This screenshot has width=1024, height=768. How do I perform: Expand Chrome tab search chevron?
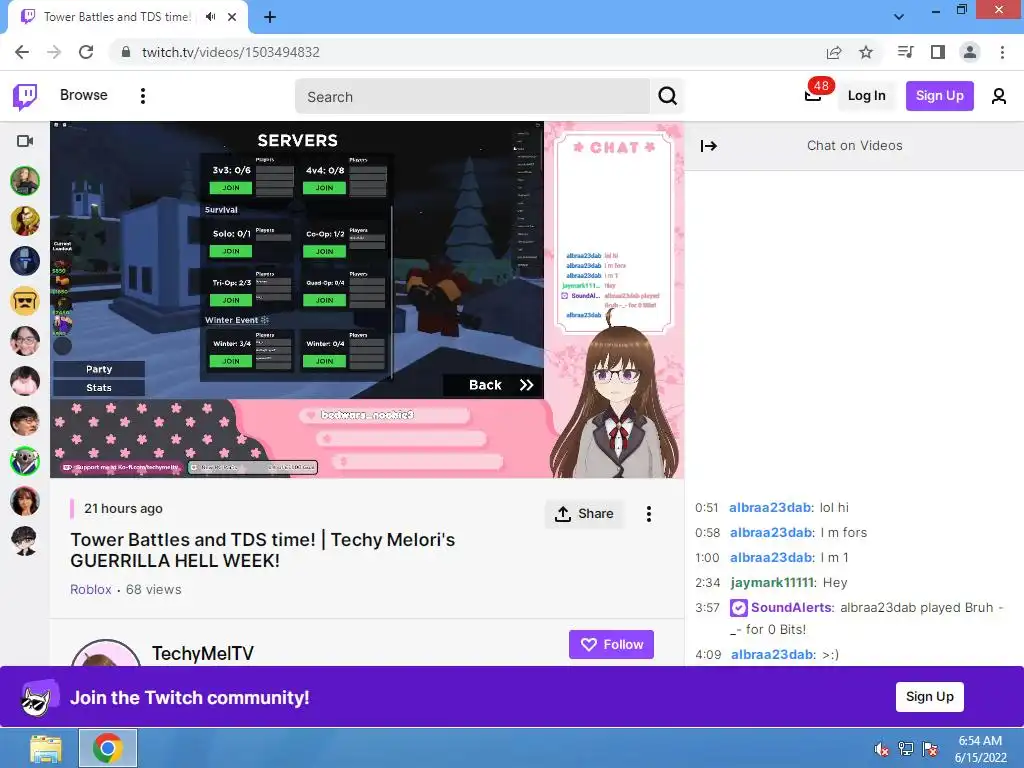899,17
